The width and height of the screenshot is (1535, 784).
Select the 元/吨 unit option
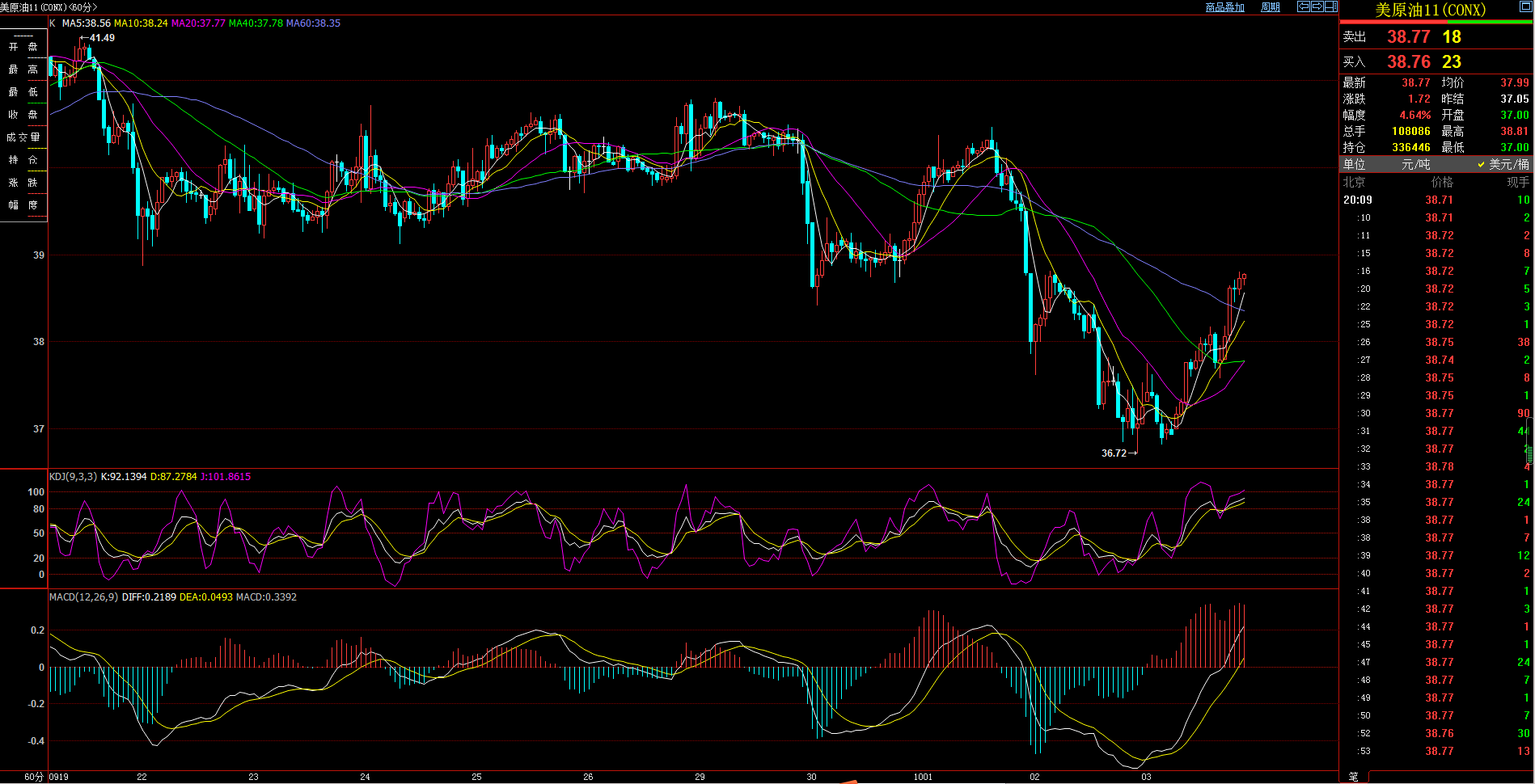1415,164
